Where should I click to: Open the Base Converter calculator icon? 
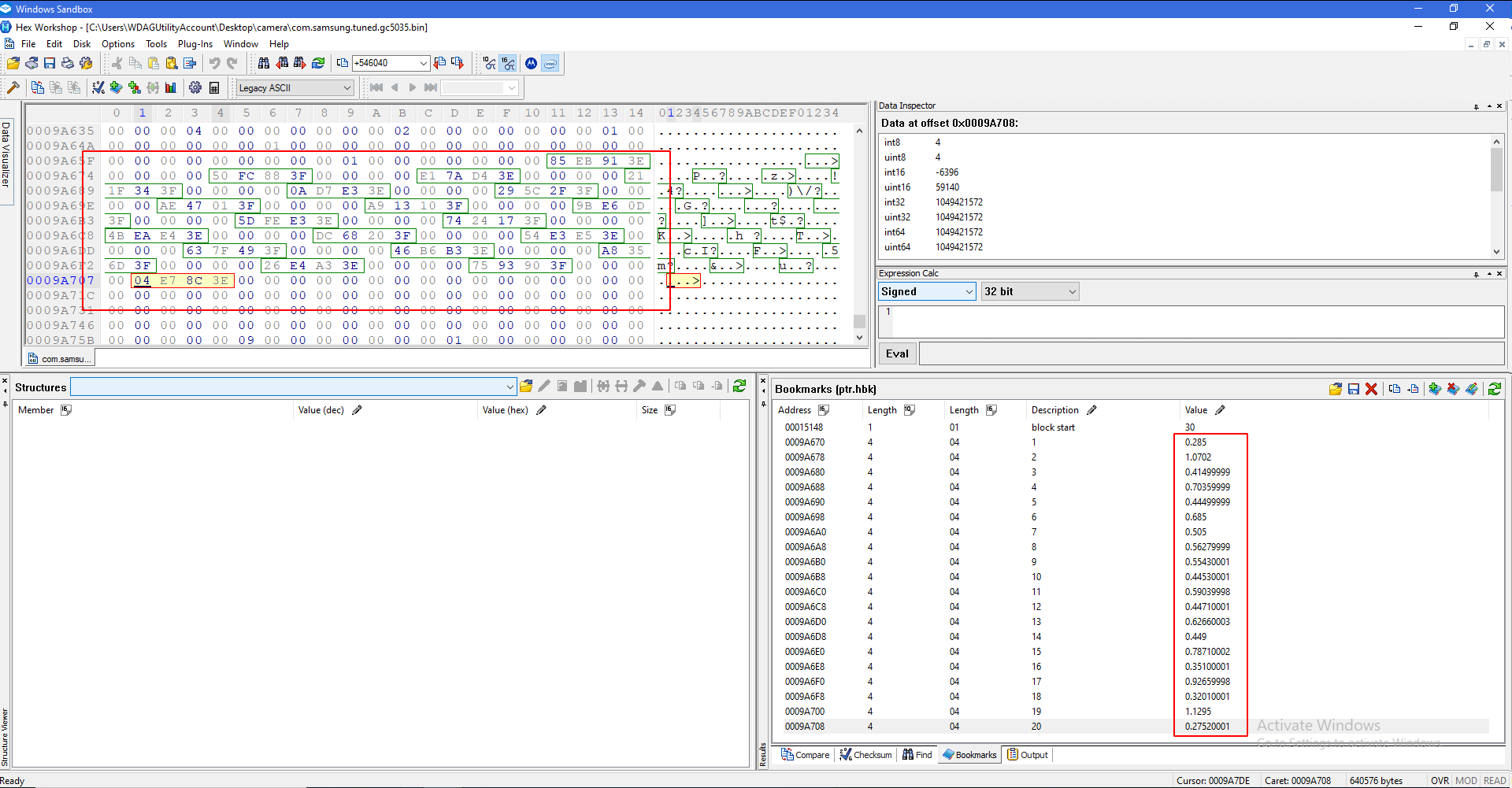pyautogui.click(x=214, y=87)
